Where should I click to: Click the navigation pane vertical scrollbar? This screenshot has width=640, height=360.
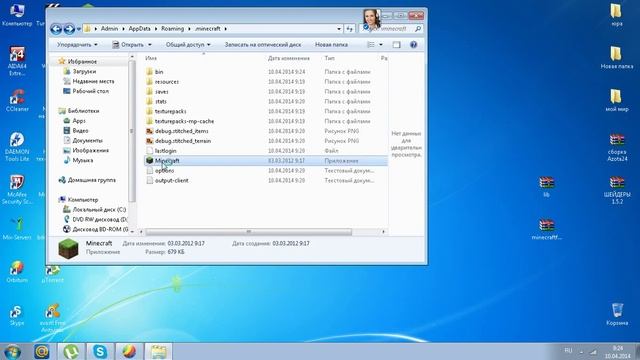131,131
